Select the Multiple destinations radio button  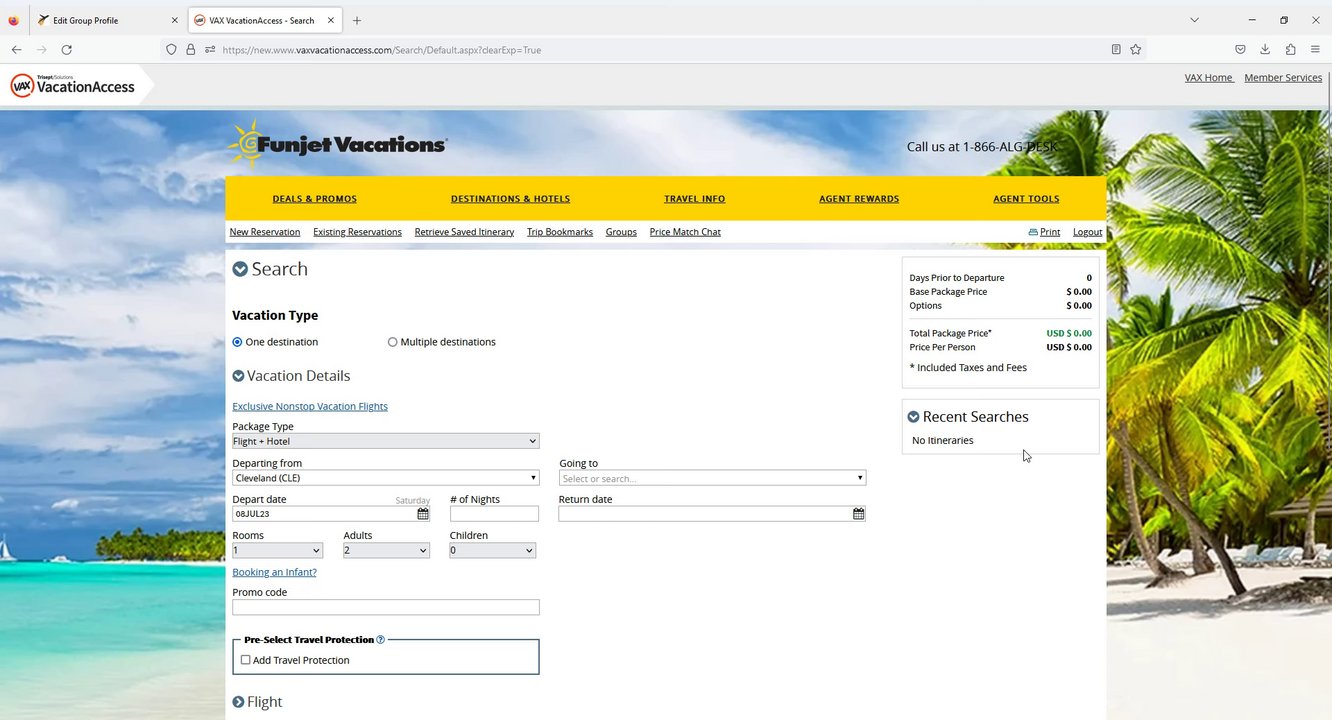(392, 342)
